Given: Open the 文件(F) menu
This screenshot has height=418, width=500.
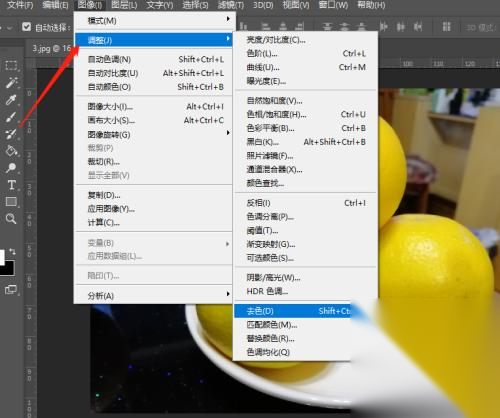Looking at the screenshot, I should [20, 5].
